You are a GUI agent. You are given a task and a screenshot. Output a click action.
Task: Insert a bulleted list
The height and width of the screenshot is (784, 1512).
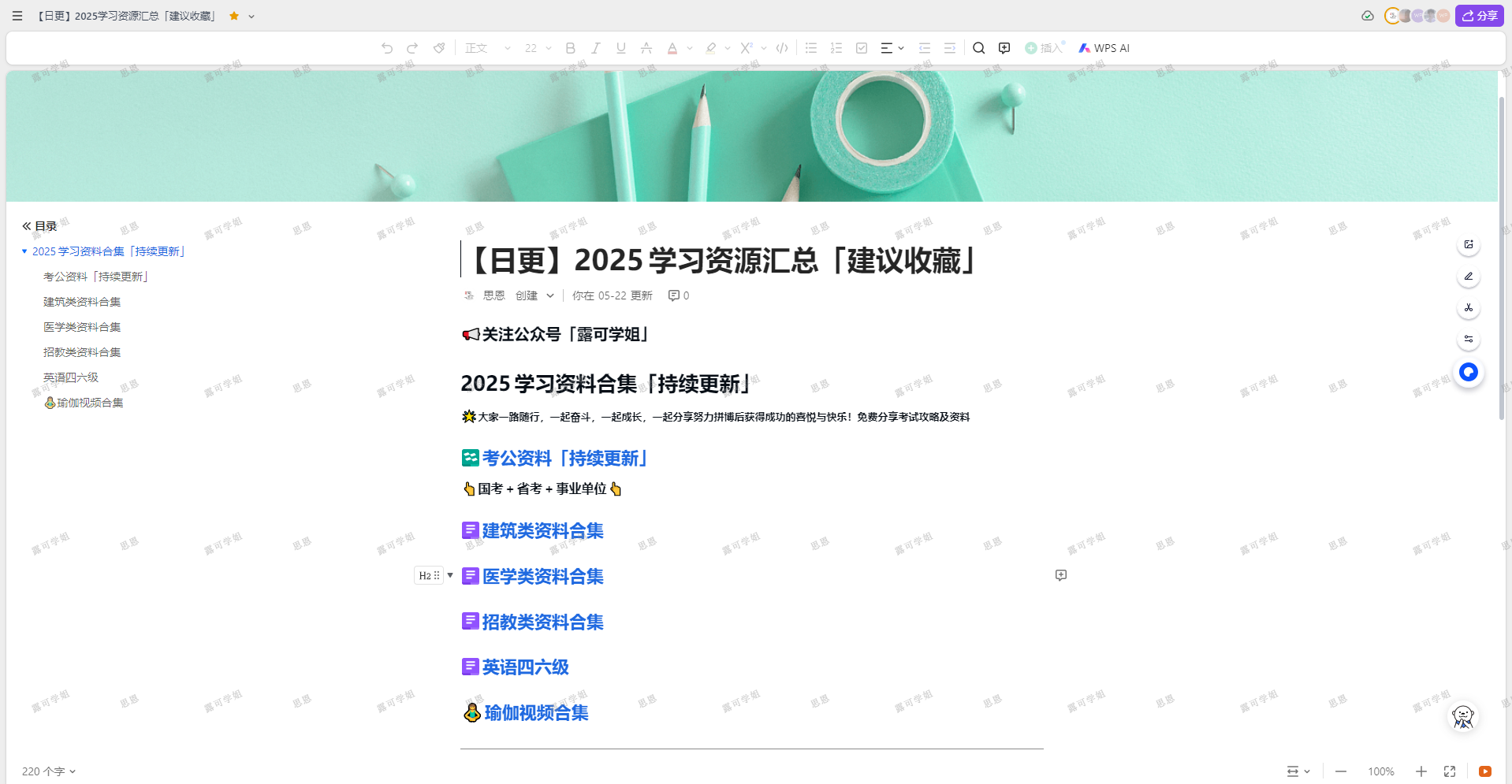tap(811, 48)
